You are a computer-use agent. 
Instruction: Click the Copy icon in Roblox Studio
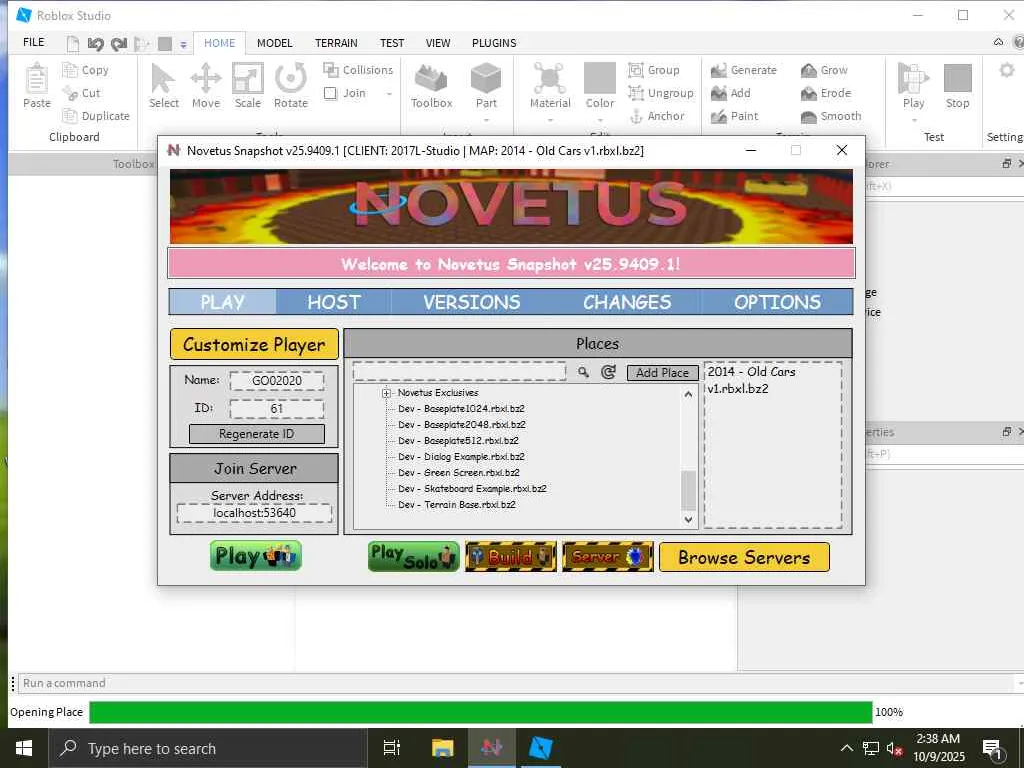pos(70,69)
